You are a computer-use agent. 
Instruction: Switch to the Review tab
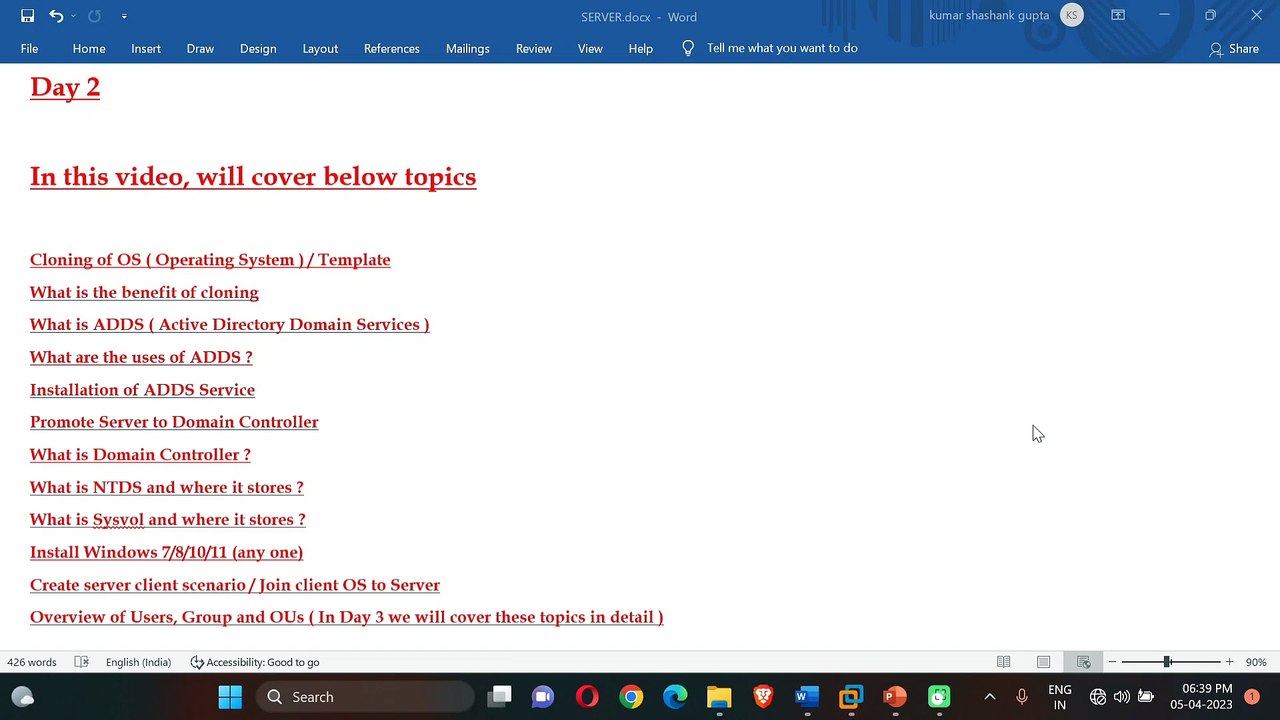[534, 48]
